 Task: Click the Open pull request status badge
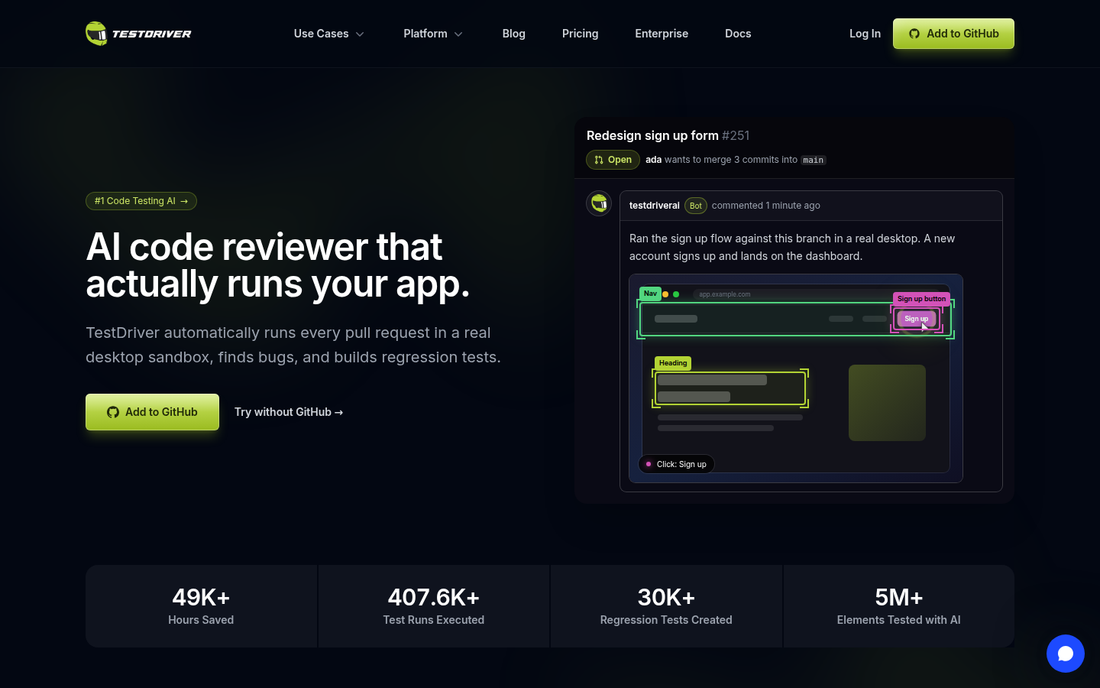tap(612, 160)
